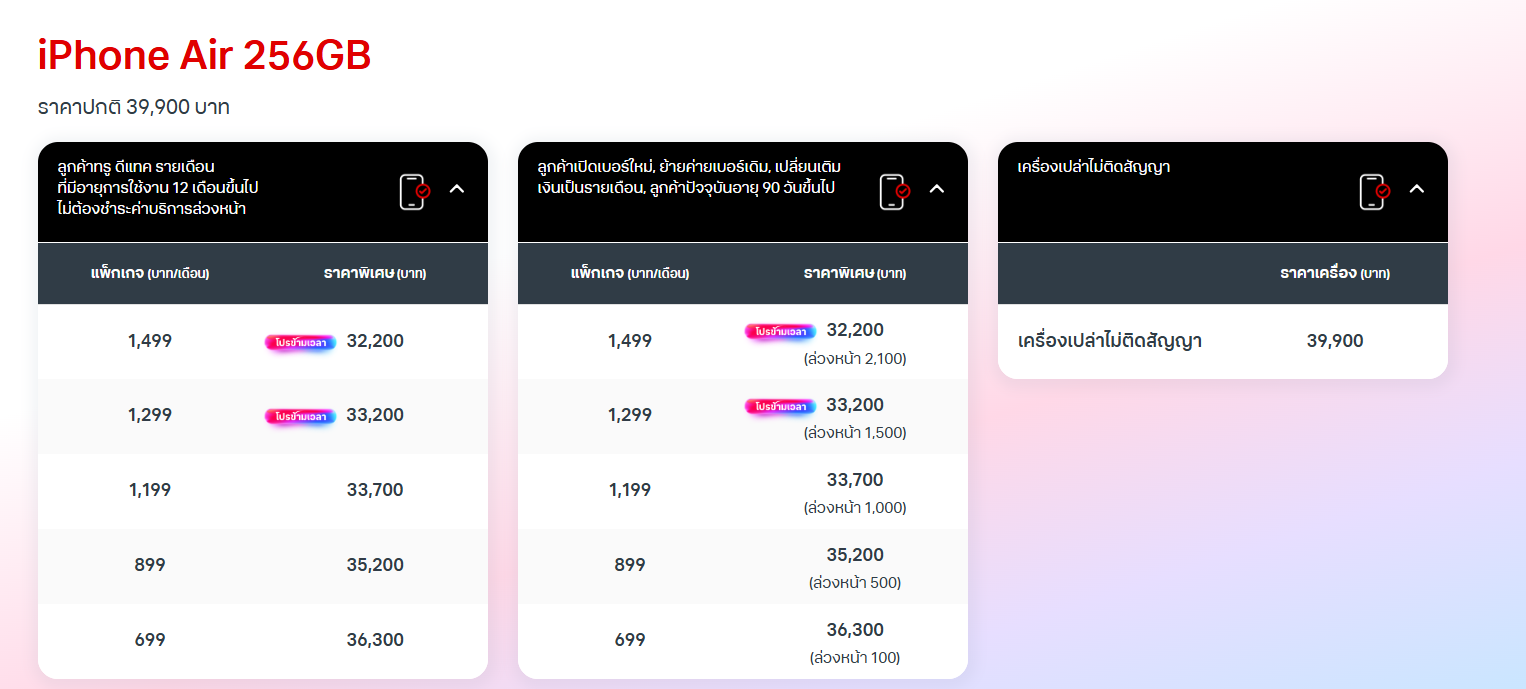Click the ราคาปกติ 39,900 บาท text

tap(134, 107)
